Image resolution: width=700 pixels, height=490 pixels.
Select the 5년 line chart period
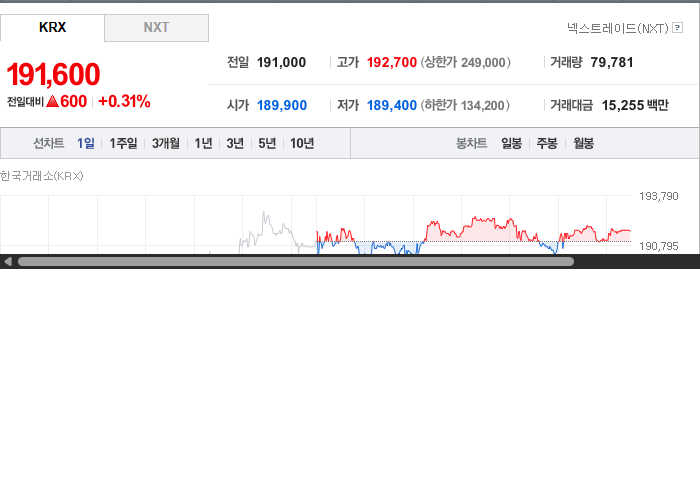(x=267, y=143)
